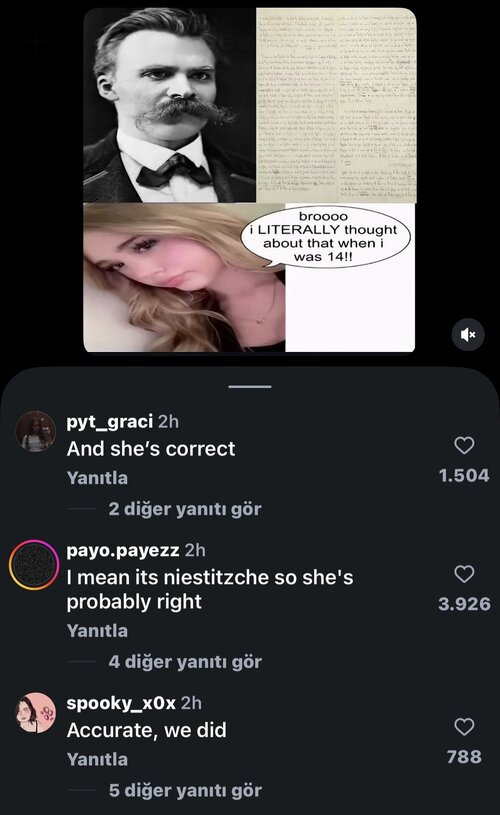Open spooky_x0x's profile avatar
The image size is (500, 815).
click(x=35, y=713)
